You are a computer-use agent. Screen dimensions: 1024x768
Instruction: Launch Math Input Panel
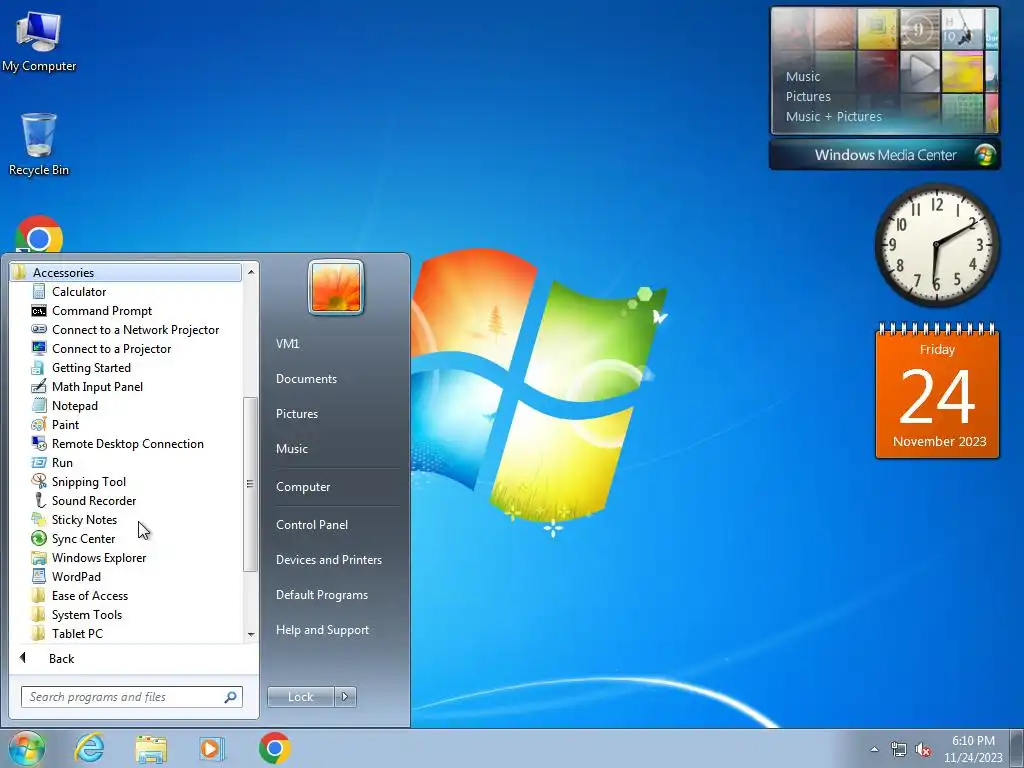pos(97,387)
